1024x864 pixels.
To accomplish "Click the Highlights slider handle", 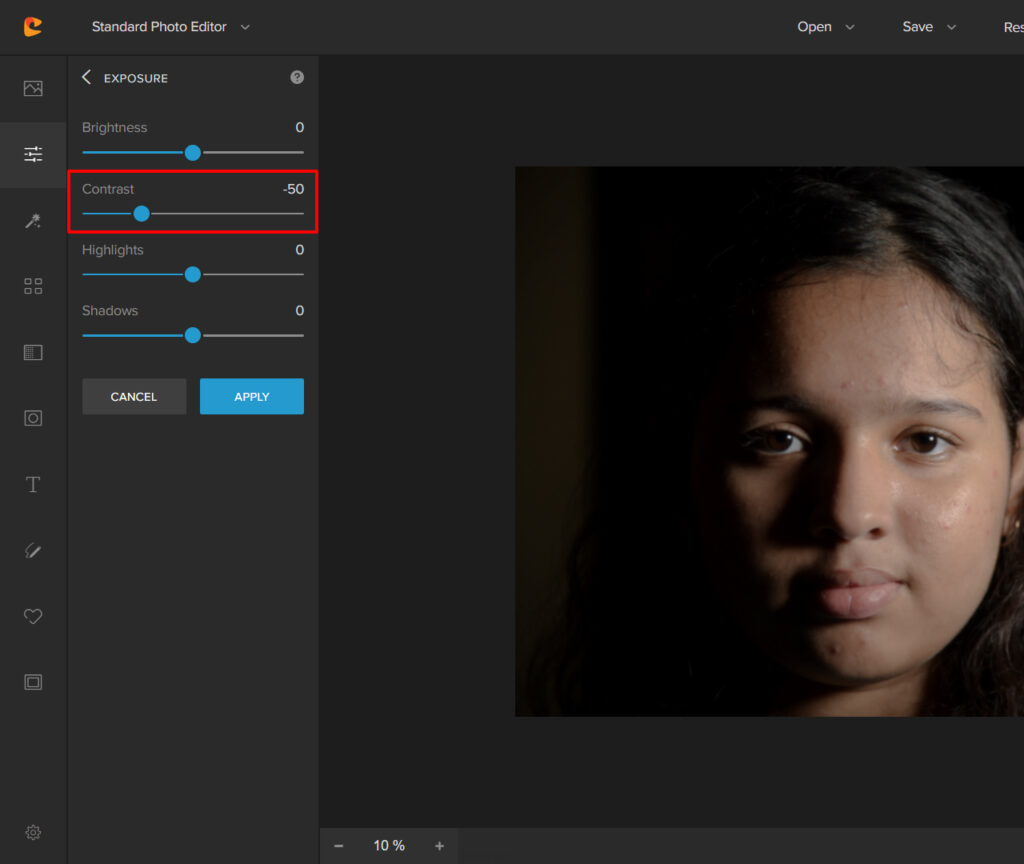I will pos(193,274).
